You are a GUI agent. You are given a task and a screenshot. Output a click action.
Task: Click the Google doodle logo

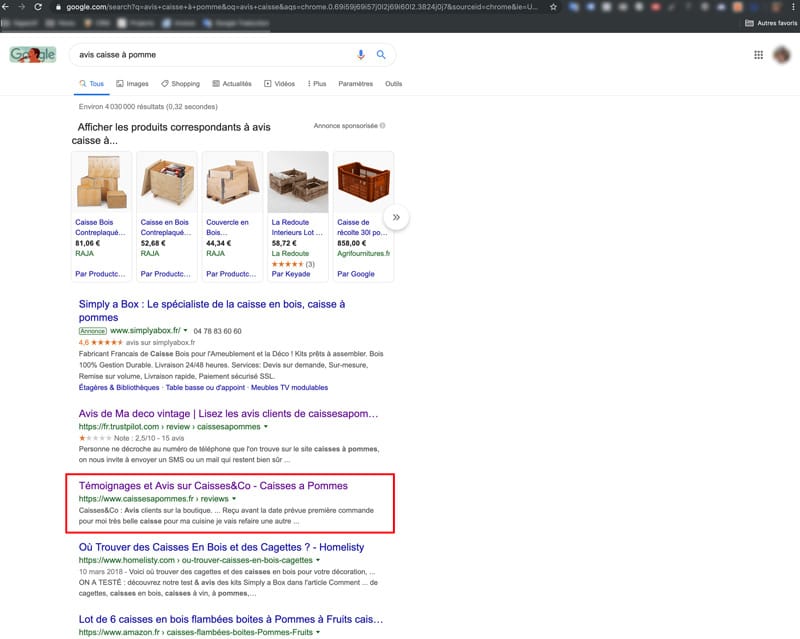point(32,55)
